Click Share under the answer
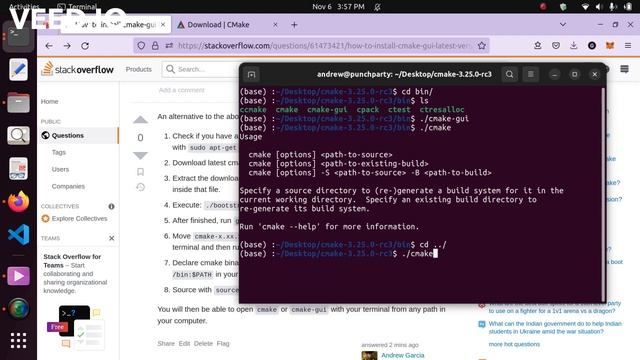This screenshot has height=360, width=640. (166, 343)
